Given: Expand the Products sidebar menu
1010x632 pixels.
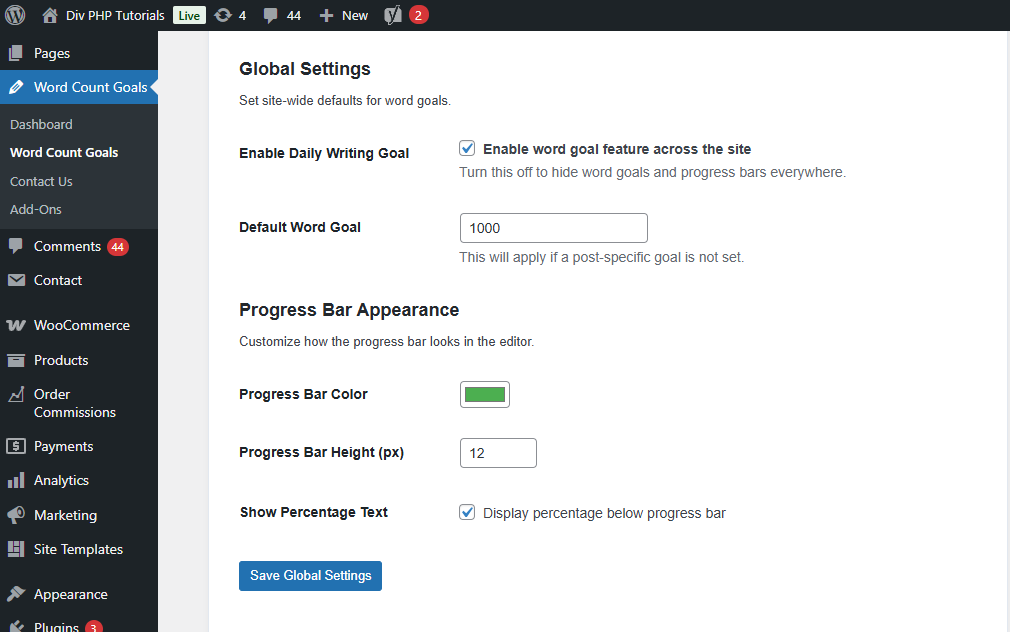Looking at the screenshot, I should click(61, 360).
